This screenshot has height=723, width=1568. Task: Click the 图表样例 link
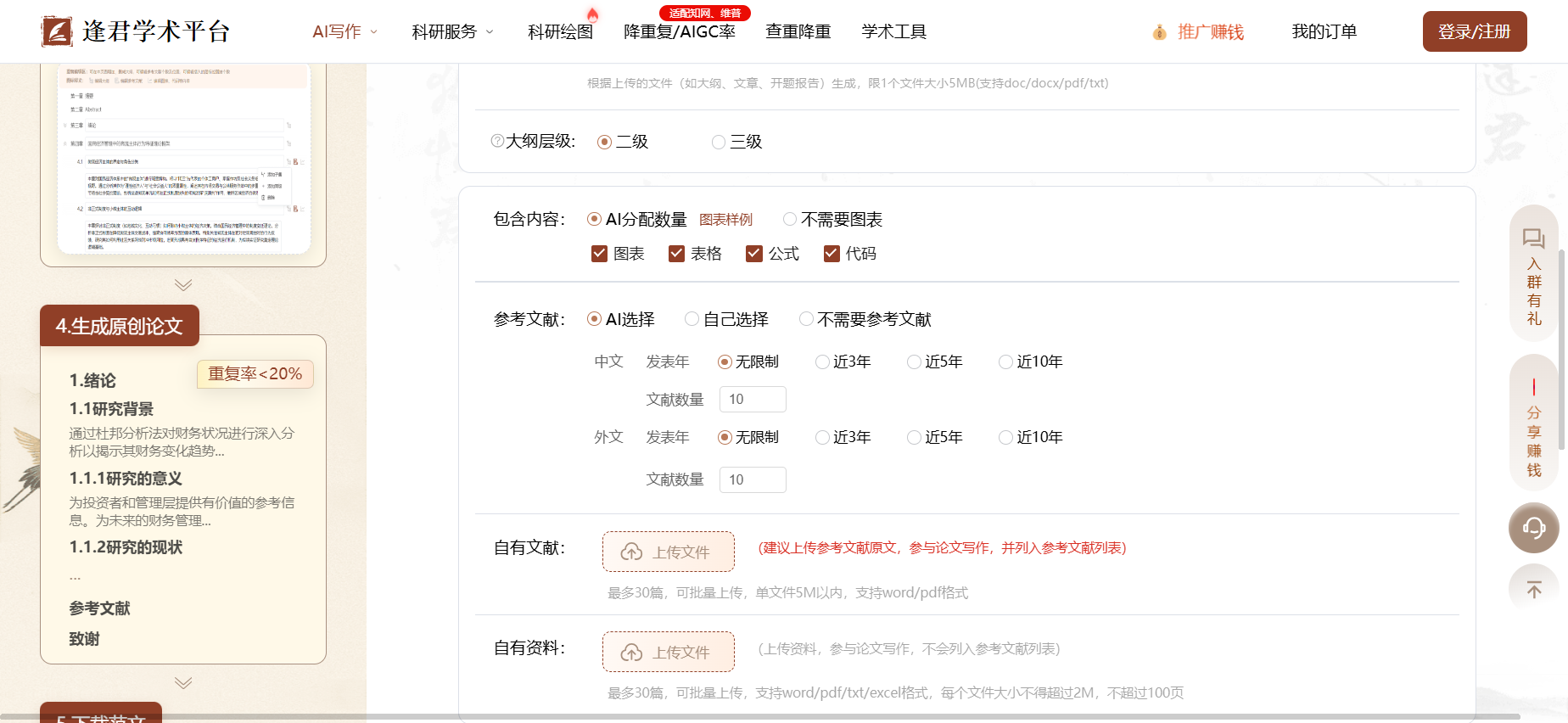(725, 220)
